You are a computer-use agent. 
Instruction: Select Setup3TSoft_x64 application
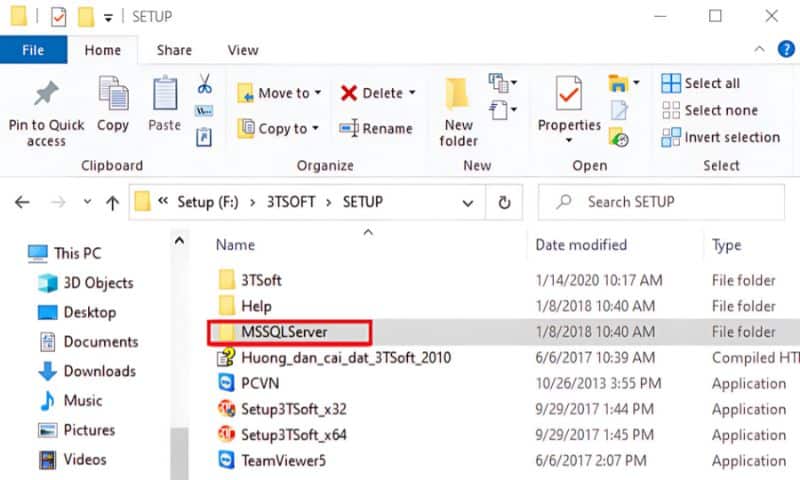click(x=282, y=435)
